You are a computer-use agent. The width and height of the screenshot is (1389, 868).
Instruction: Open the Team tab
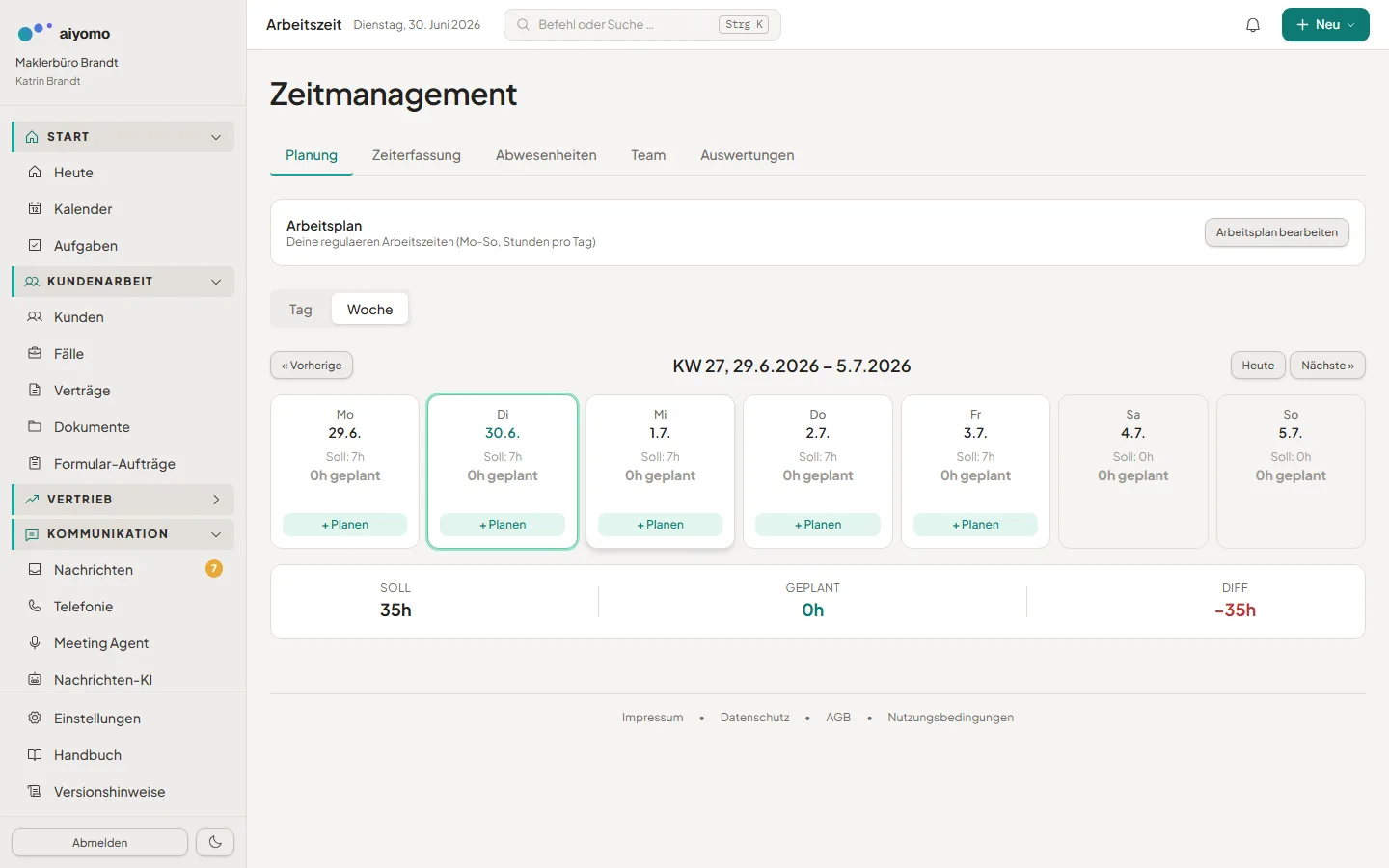[x=648, y=155]
